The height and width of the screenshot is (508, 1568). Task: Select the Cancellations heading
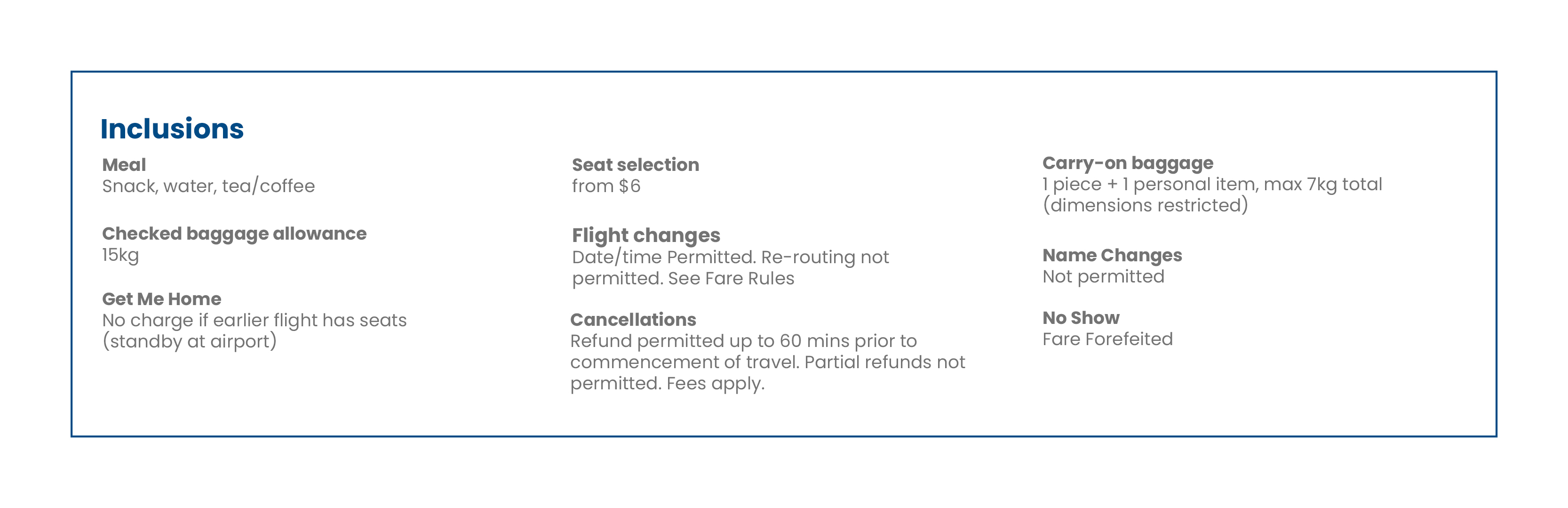coord(633,320)
